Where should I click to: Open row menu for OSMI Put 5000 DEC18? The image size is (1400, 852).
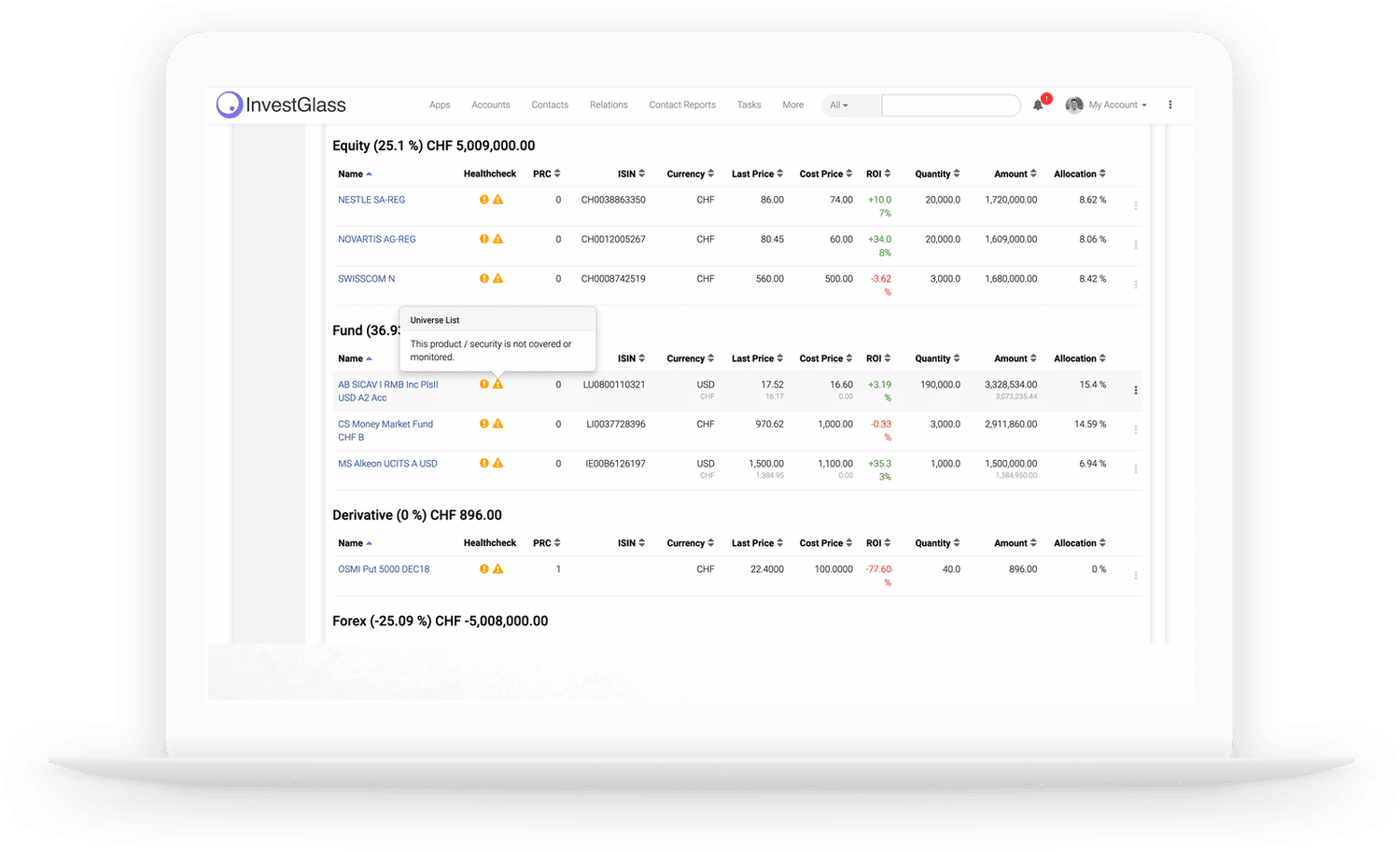coord(1136,575)
